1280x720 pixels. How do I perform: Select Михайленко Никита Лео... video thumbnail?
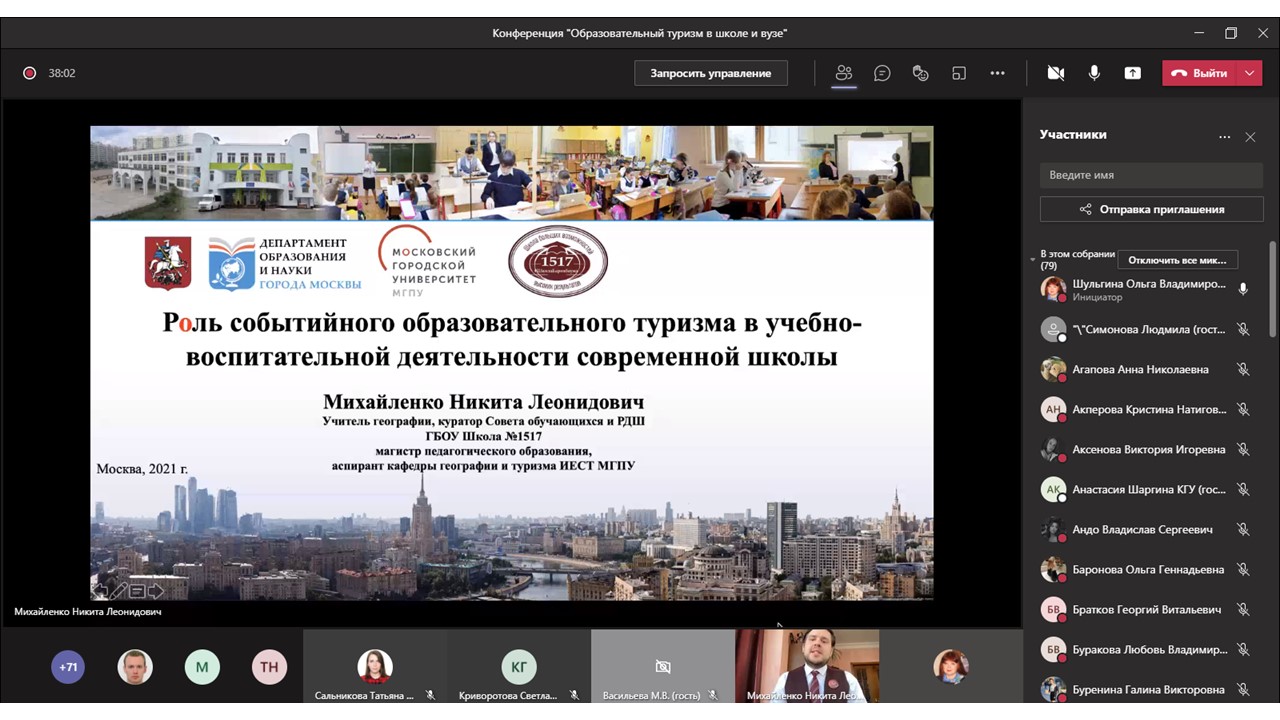tap(807, 665)
